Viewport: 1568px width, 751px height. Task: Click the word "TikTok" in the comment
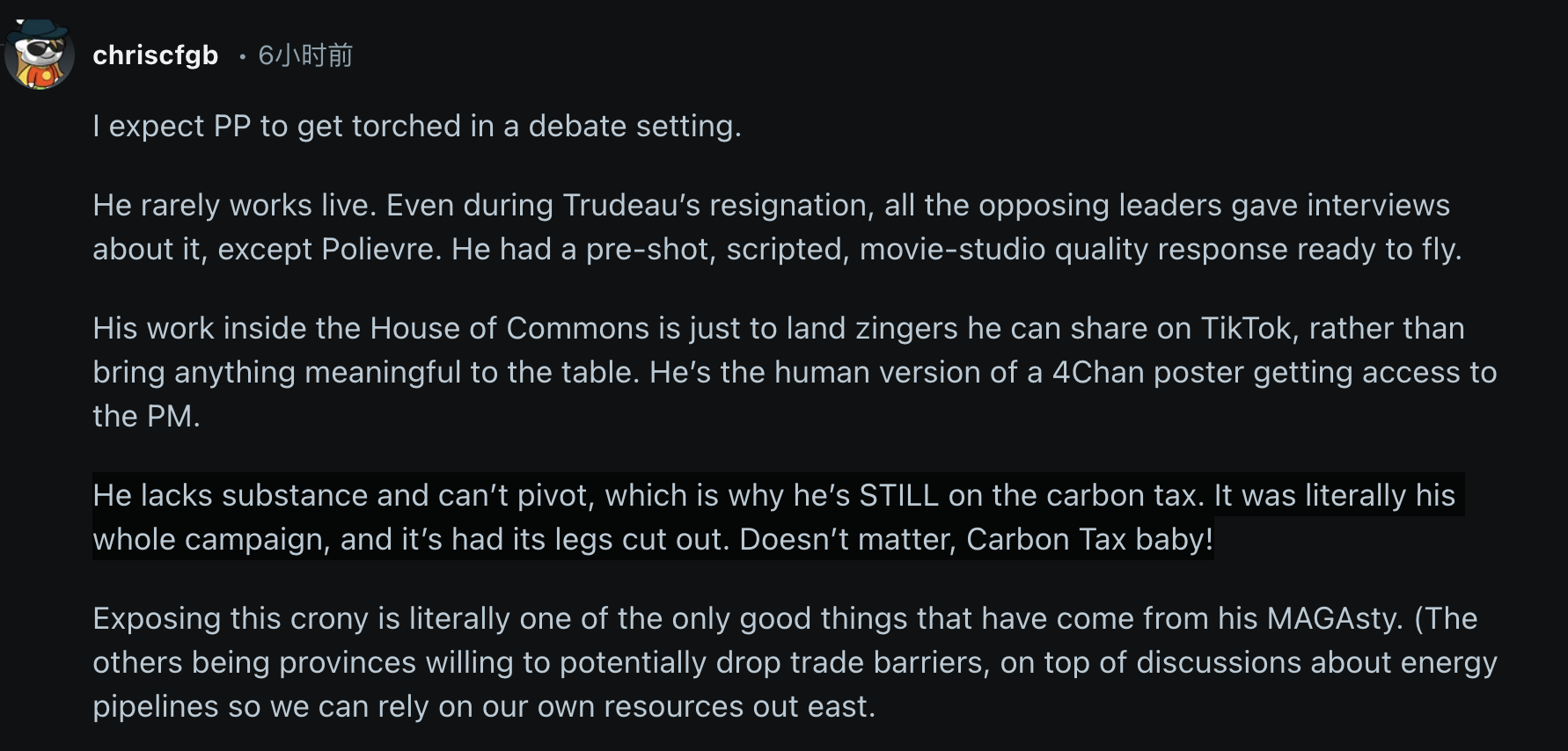[1246, 329]
